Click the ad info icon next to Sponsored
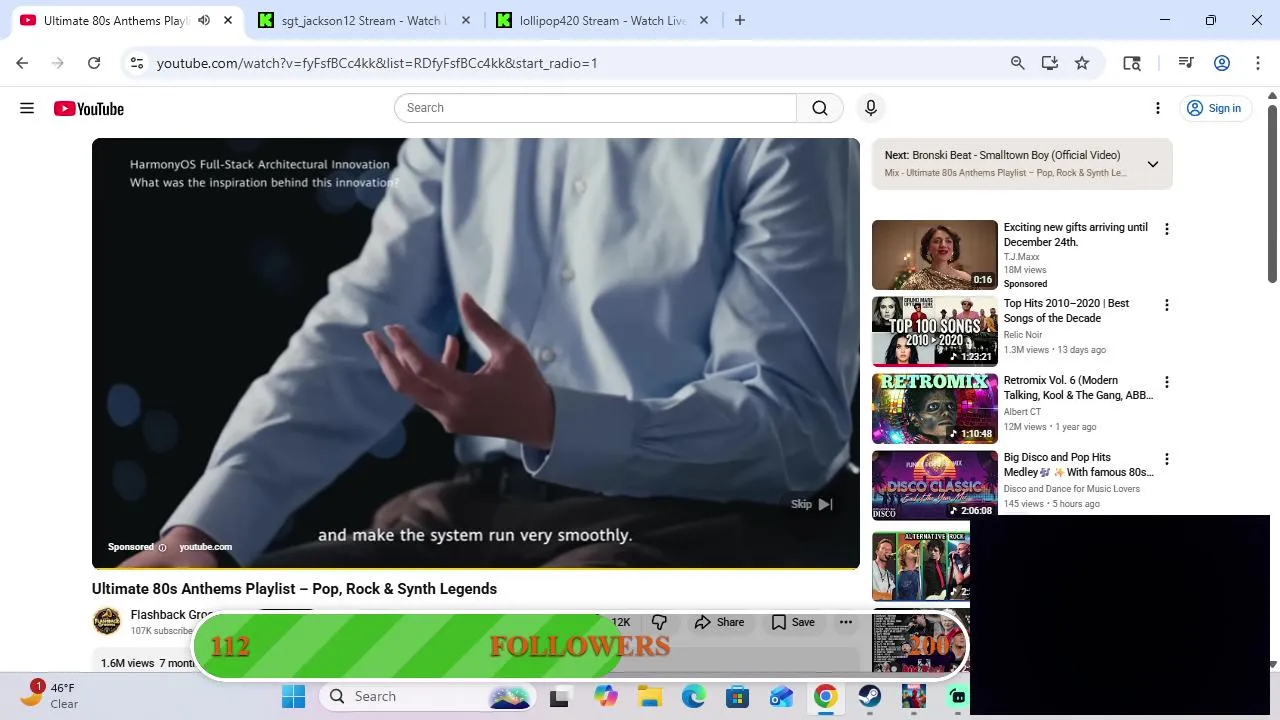1280x720 pixels. click(x=162, y=547)
